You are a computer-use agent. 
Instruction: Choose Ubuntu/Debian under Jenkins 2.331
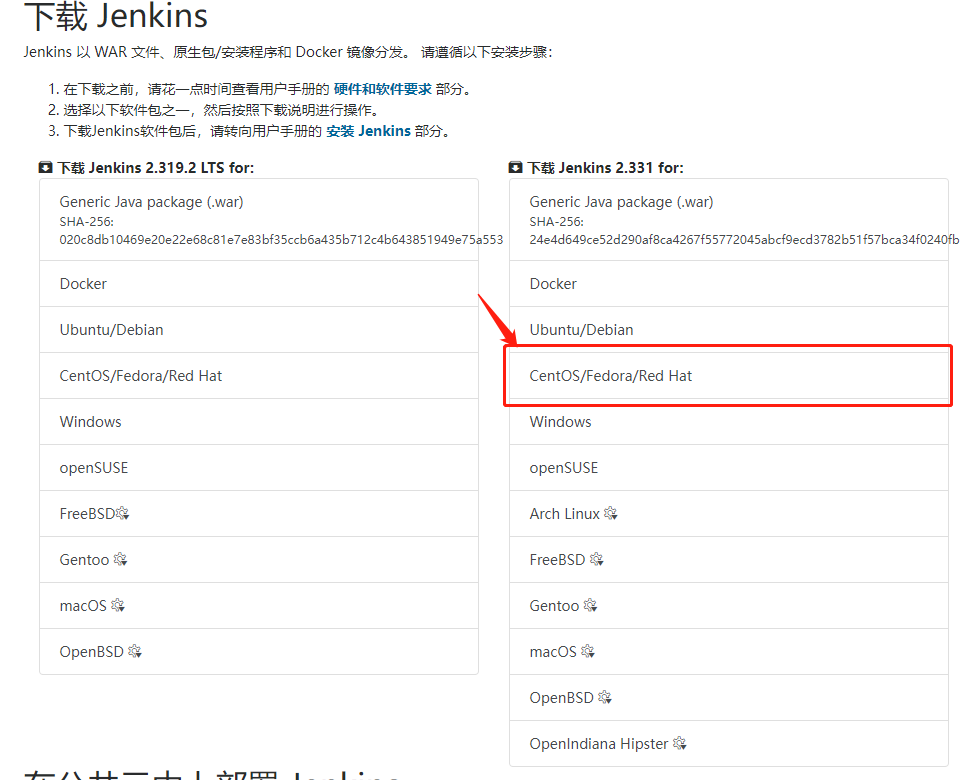click(x=729, y=330)
